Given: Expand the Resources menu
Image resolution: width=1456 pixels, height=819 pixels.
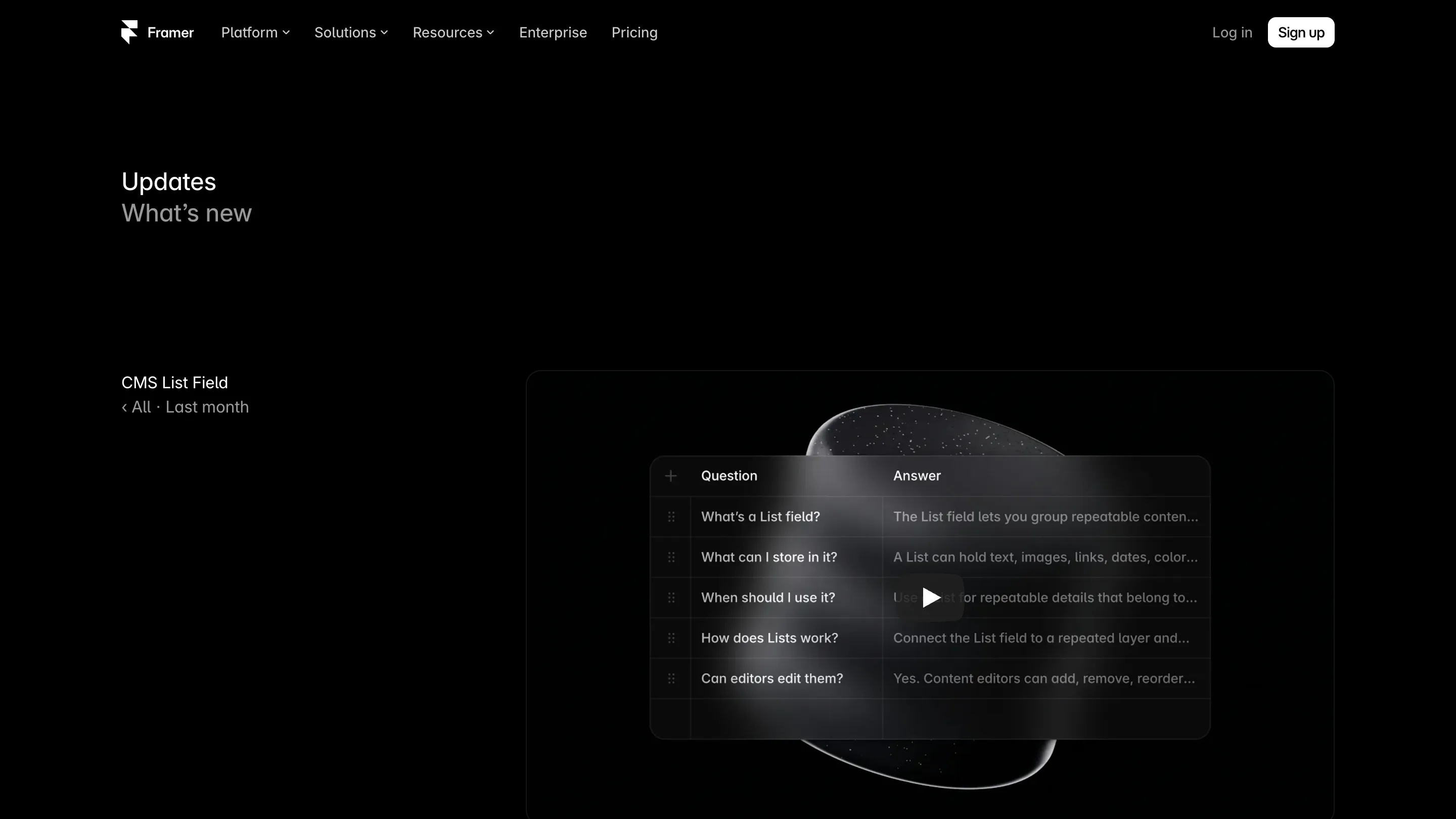Looking at the screenshot, I should click(x=453, y=32).
